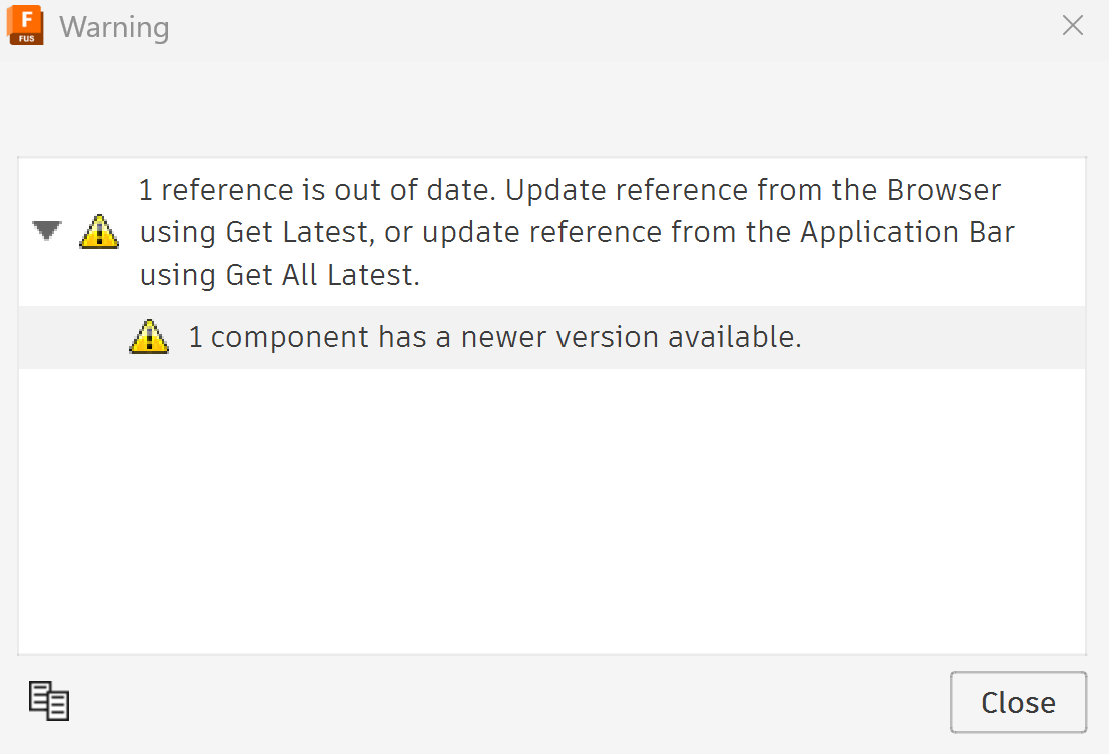This screenshot has width=1109, height=754.
Task: Select the '1 component has a newer version' row
Action: tap(552, 337)
